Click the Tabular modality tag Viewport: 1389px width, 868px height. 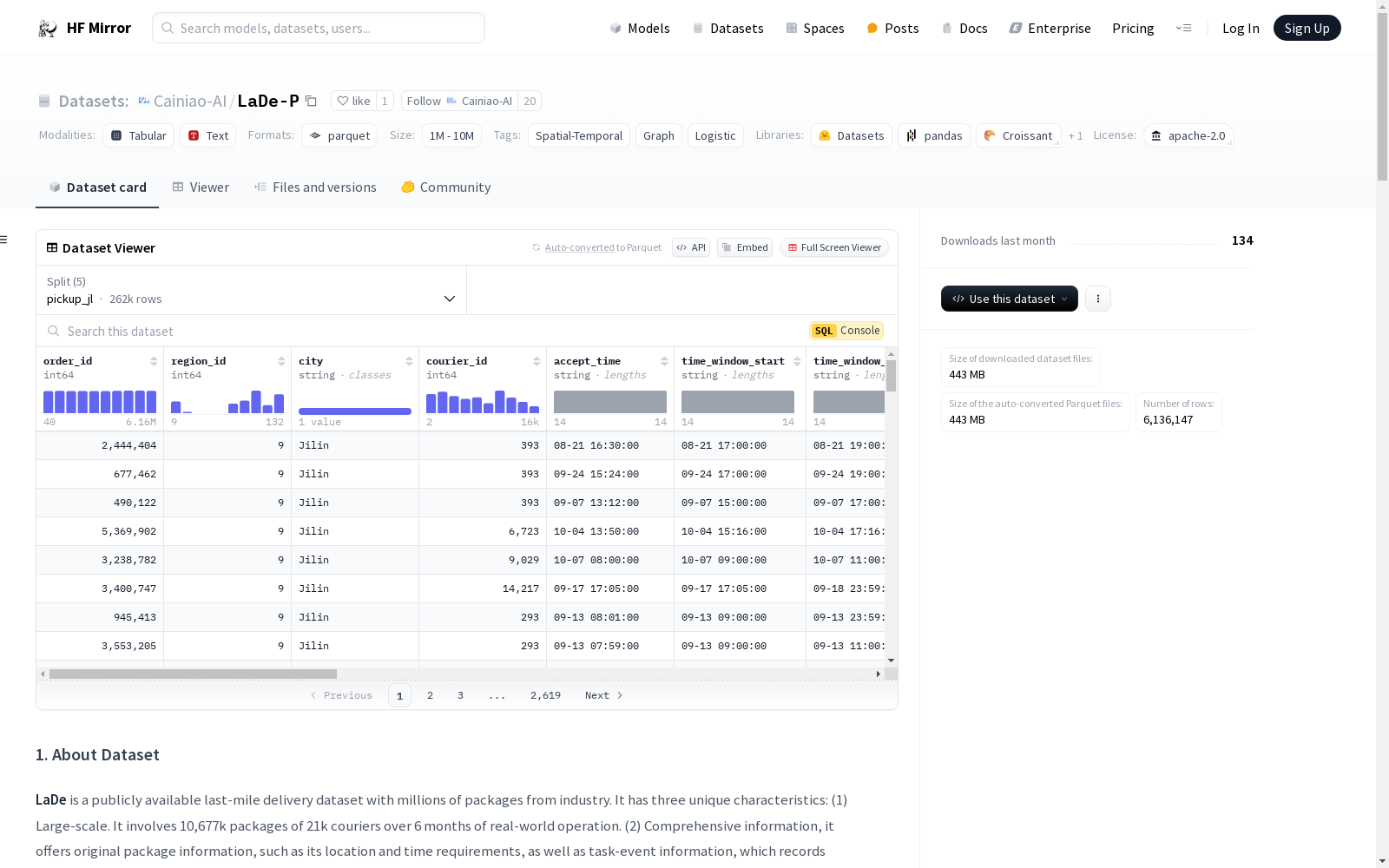pyautogui.click(x=139, y=135)
